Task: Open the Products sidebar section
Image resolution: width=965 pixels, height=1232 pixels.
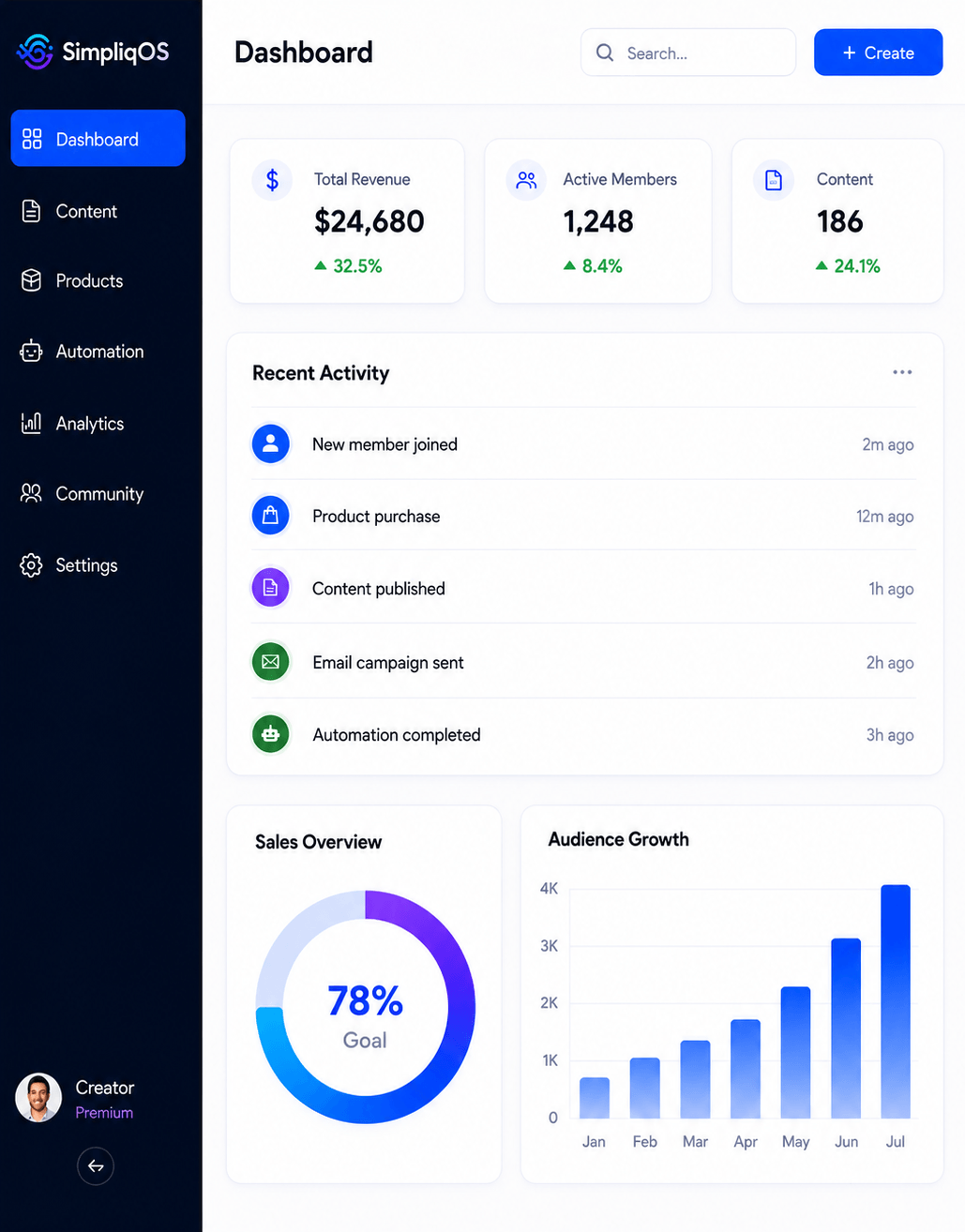Action: click(98, 280)
